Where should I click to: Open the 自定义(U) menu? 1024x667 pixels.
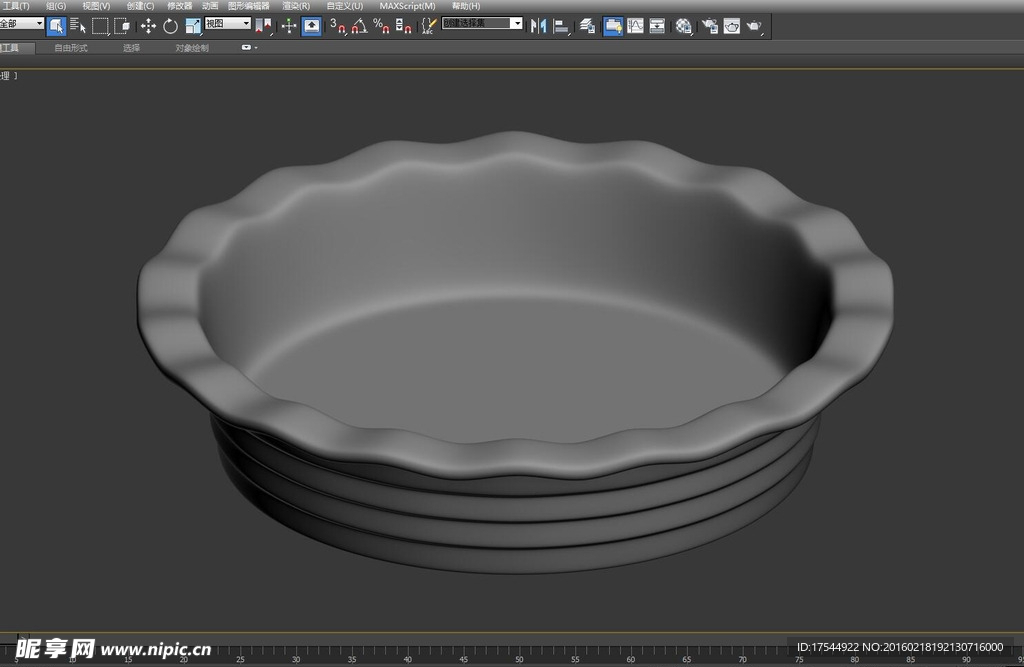click(344, 6)
